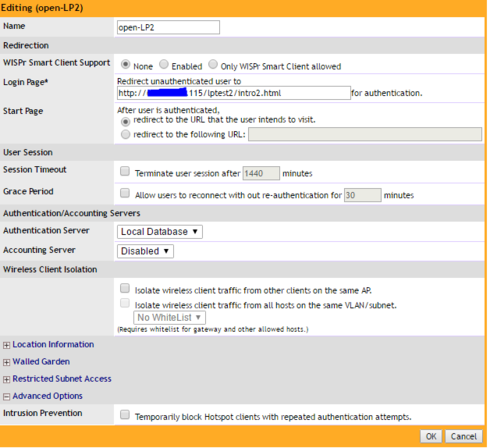
Task: Collapse Advanced Options minus icon
Action: click(x=6, y=397)
